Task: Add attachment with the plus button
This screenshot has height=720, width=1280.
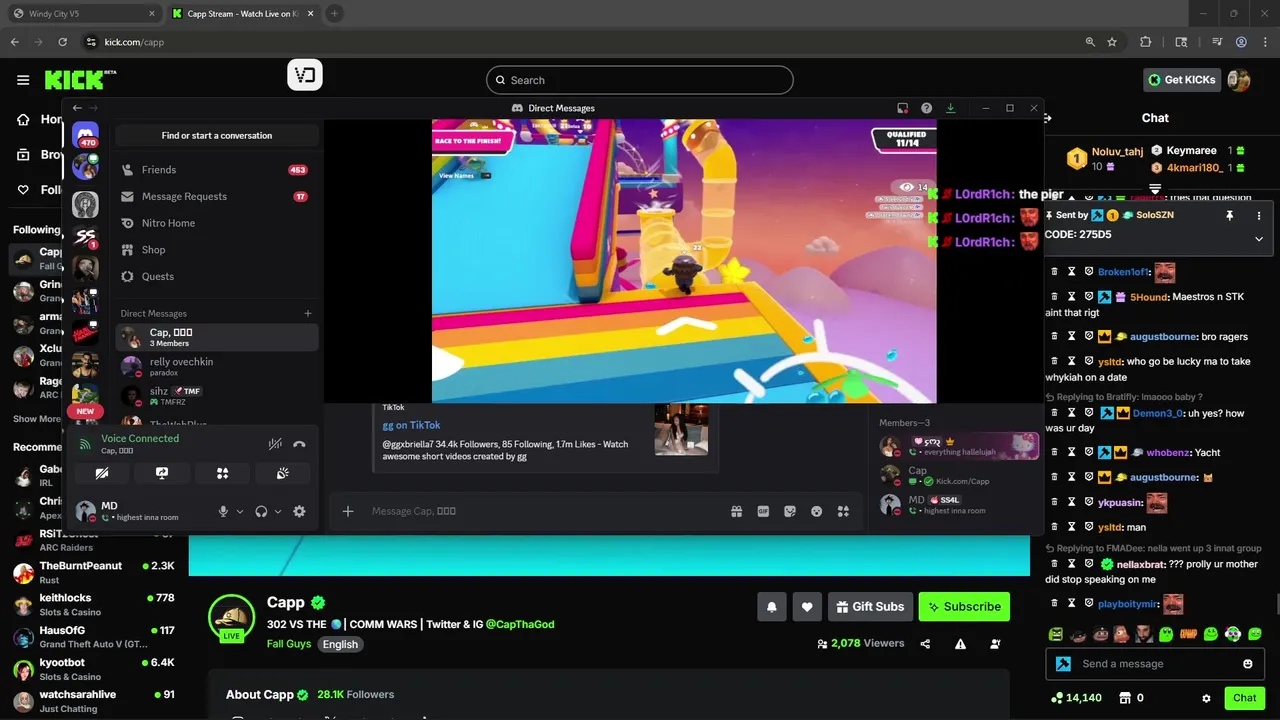Action: pos(348,511)
